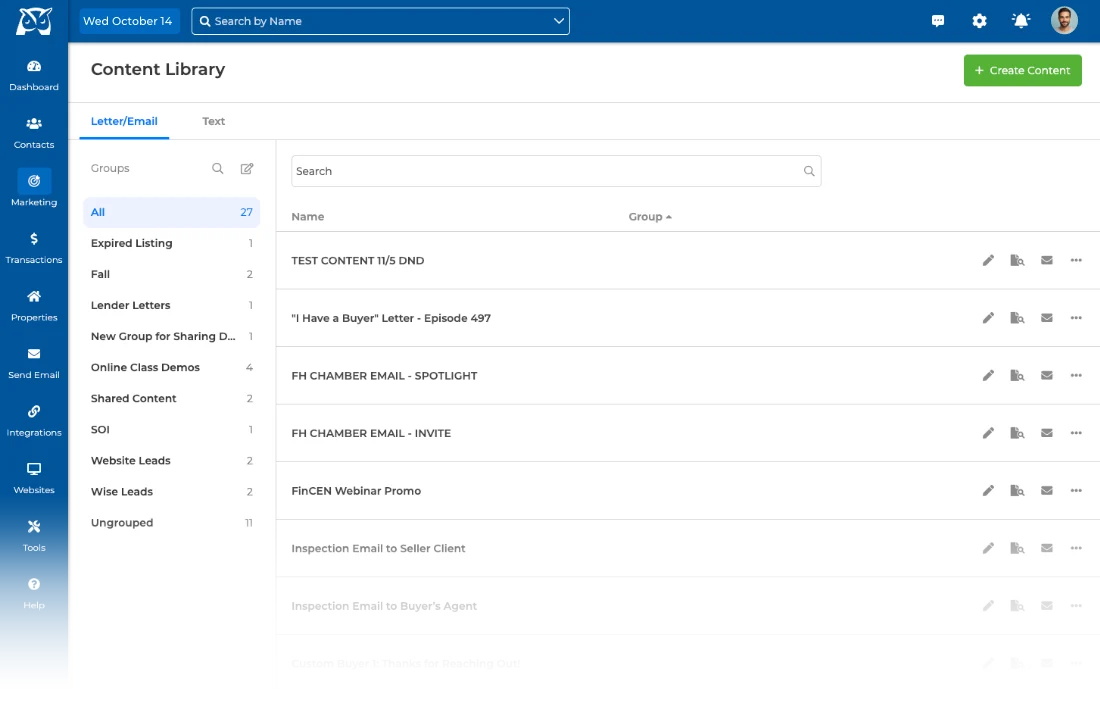Viewport: 1100px width, 702px height.
Task: Edit FH CHAMBER EMAIL - INVITE
Action: coord(988,433)
